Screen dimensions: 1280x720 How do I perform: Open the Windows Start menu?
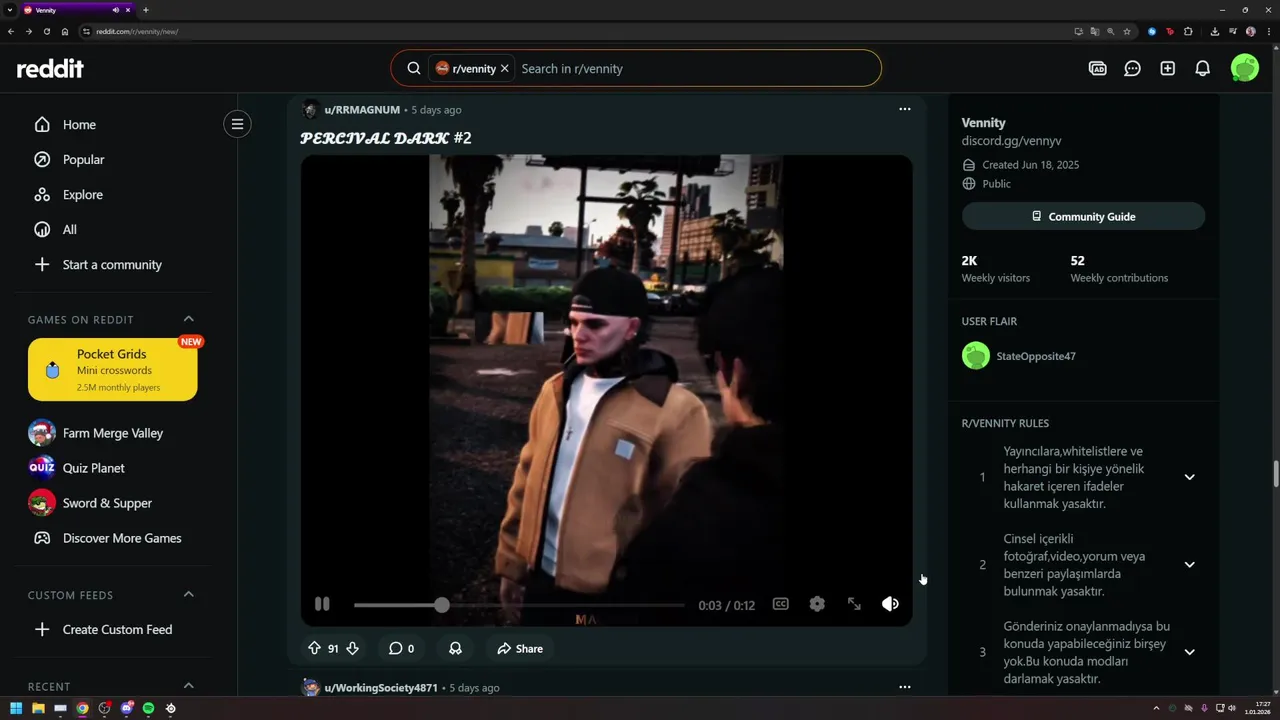16,708
